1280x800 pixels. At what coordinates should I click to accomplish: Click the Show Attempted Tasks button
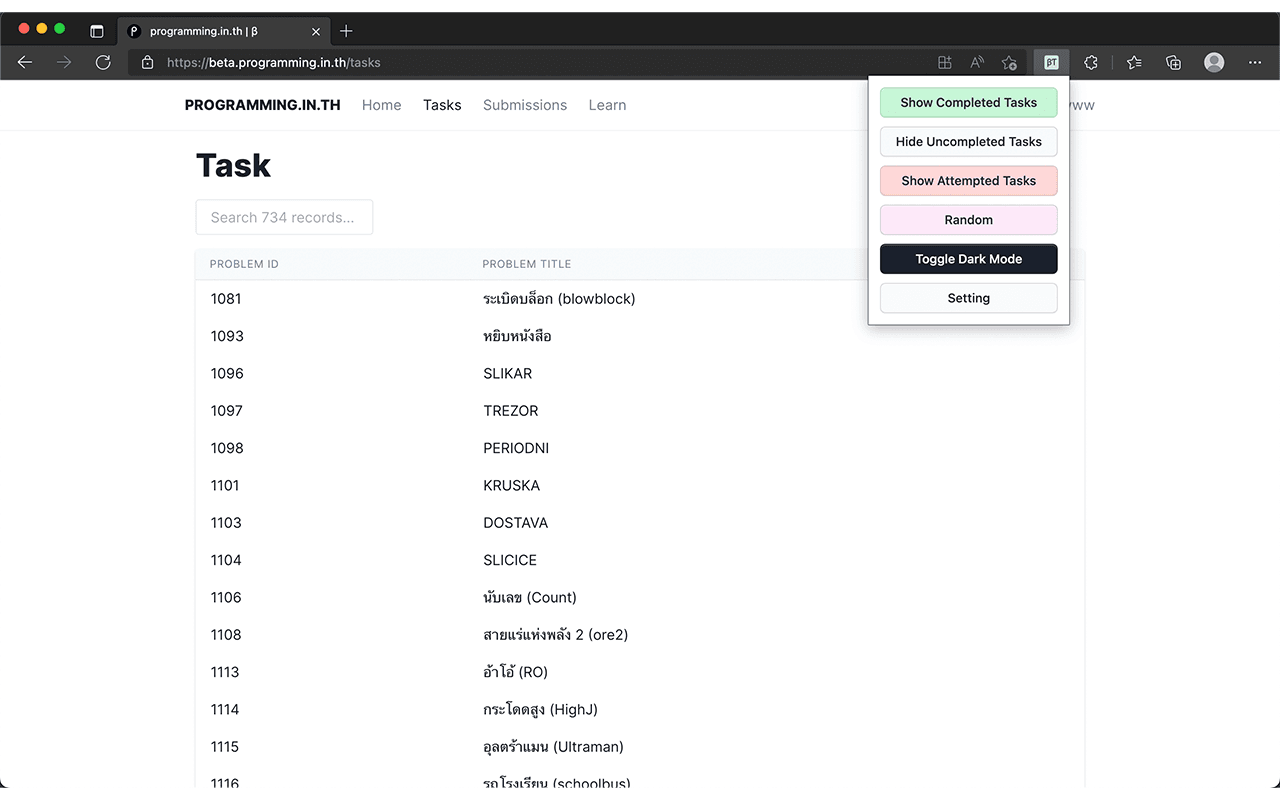(968, 180)
